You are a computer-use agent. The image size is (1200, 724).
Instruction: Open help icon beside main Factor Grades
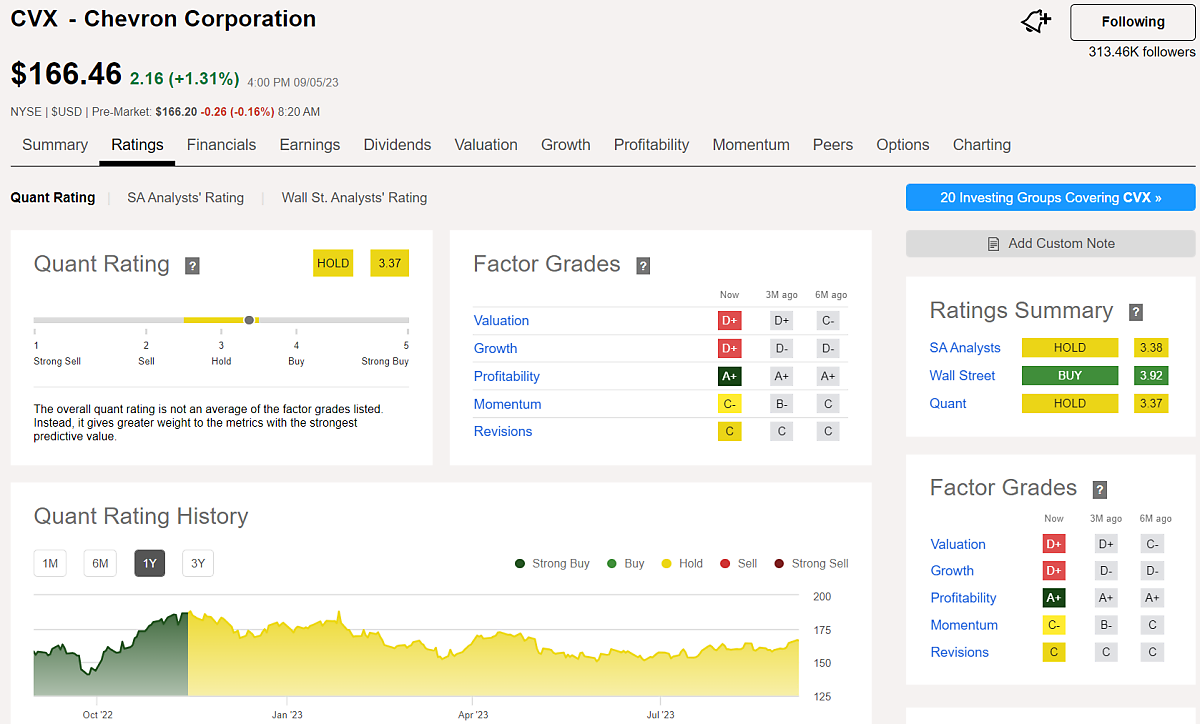(x=644, y=266)
